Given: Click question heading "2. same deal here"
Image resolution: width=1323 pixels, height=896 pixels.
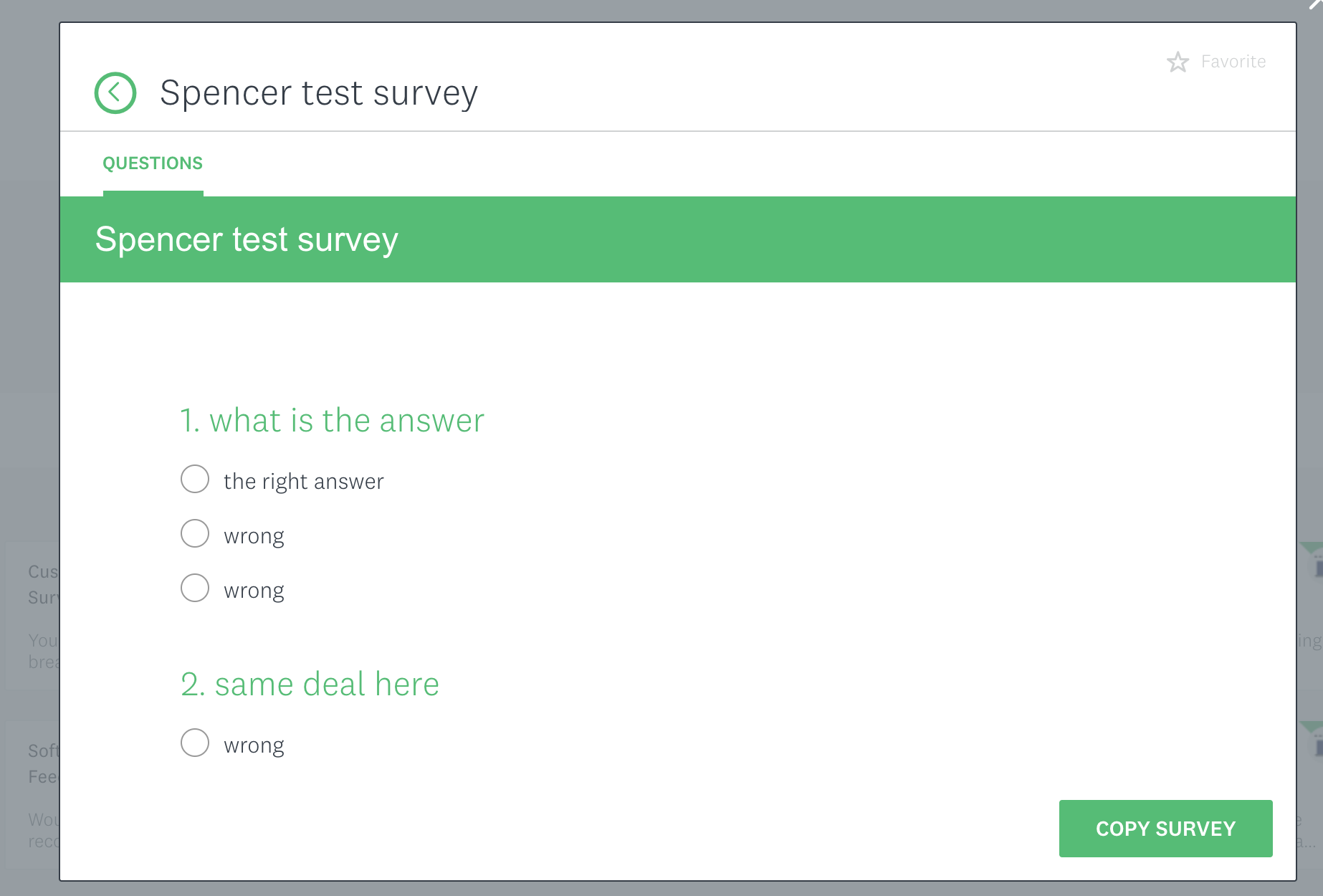Looking at the screenshot, I should 310,684.
